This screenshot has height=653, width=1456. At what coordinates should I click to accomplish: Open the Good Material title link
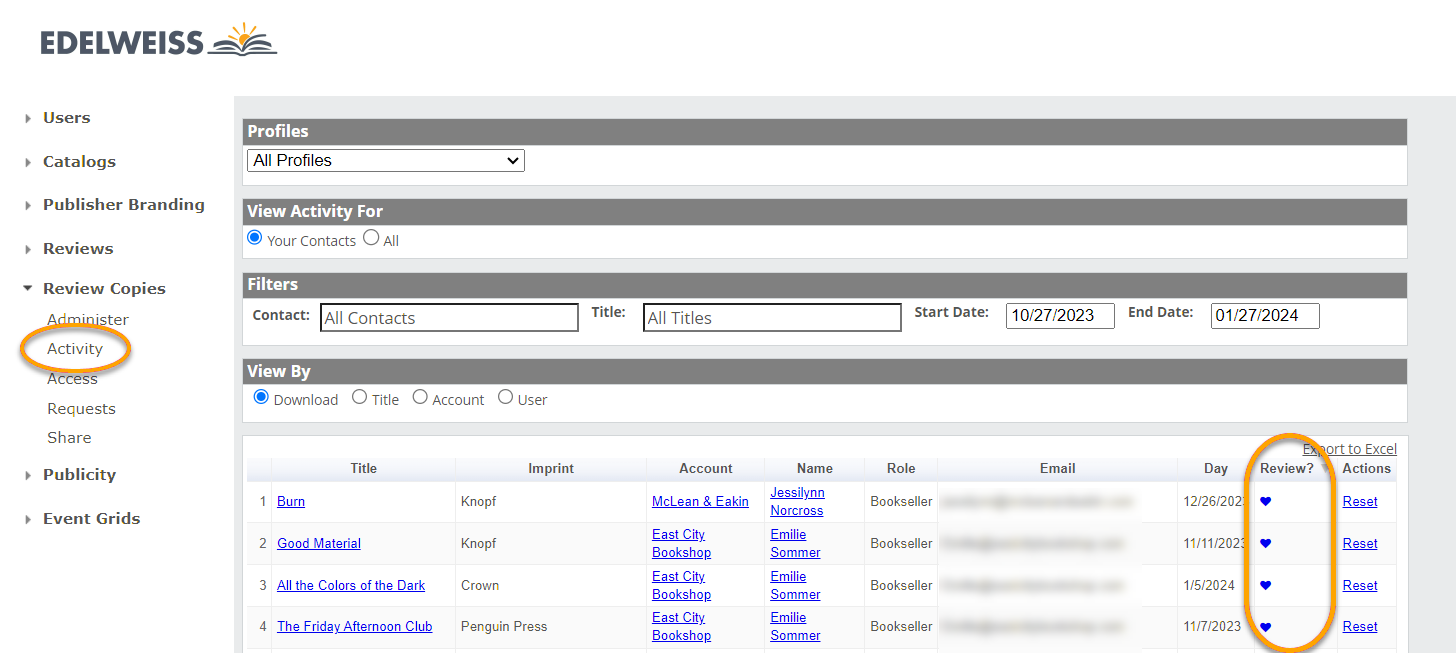(x=319, y=544)
